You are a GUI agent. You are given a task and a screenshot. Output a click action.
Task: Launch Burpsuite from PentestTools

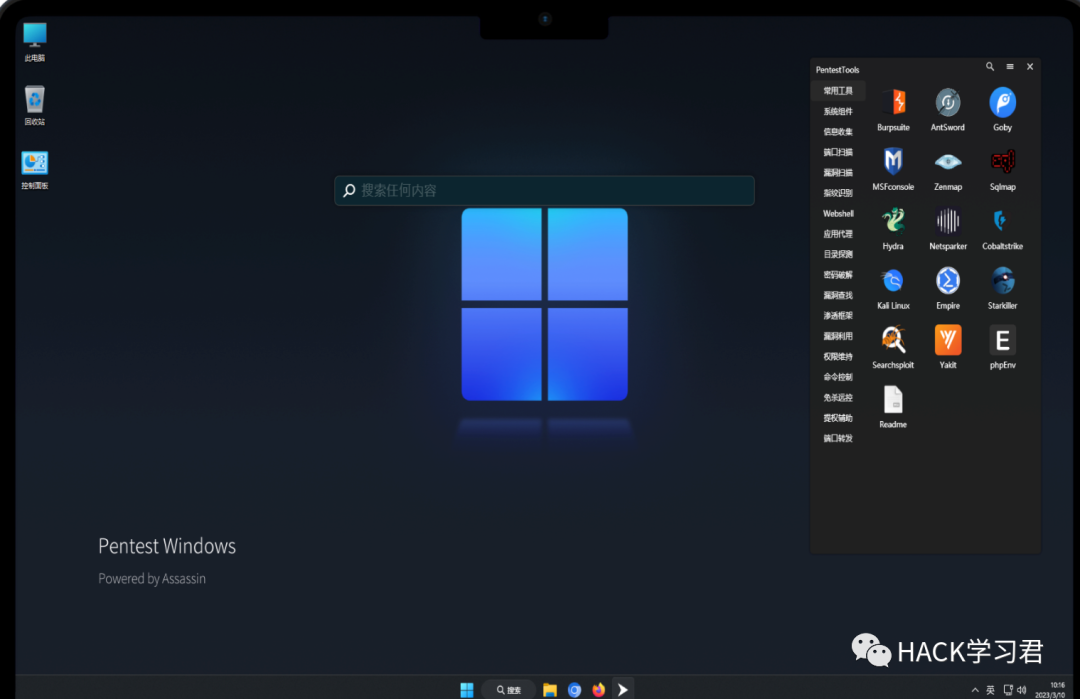coord(893,110)
